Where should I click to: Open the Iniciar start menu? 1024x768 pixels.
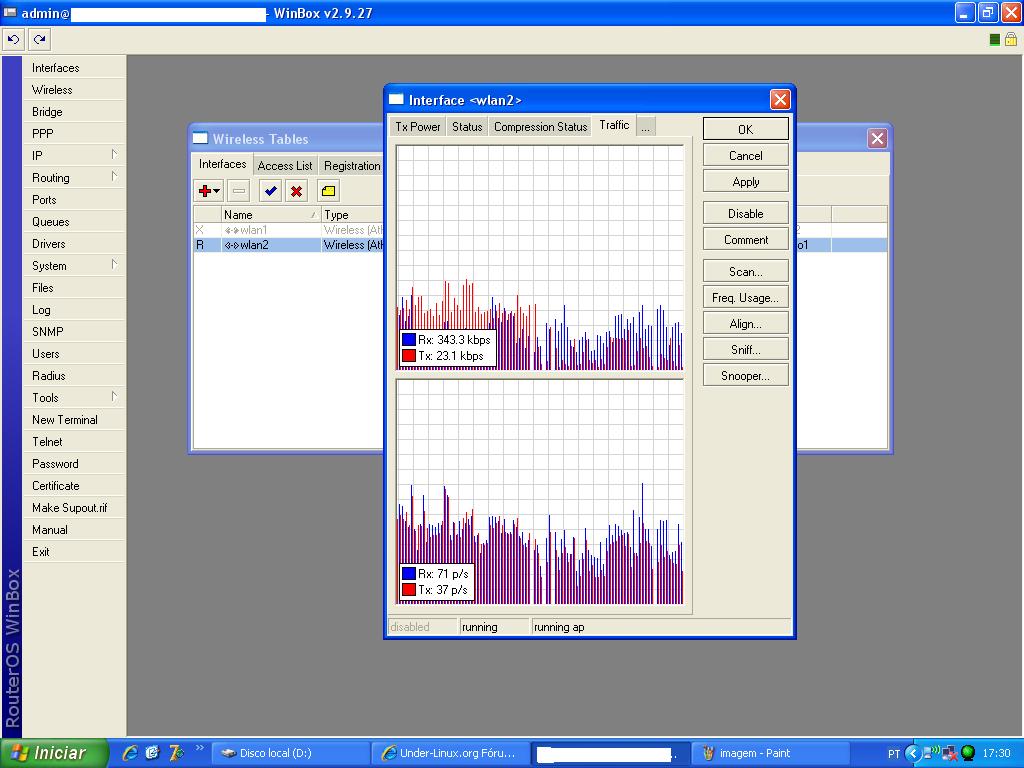[x=54, y=753]
